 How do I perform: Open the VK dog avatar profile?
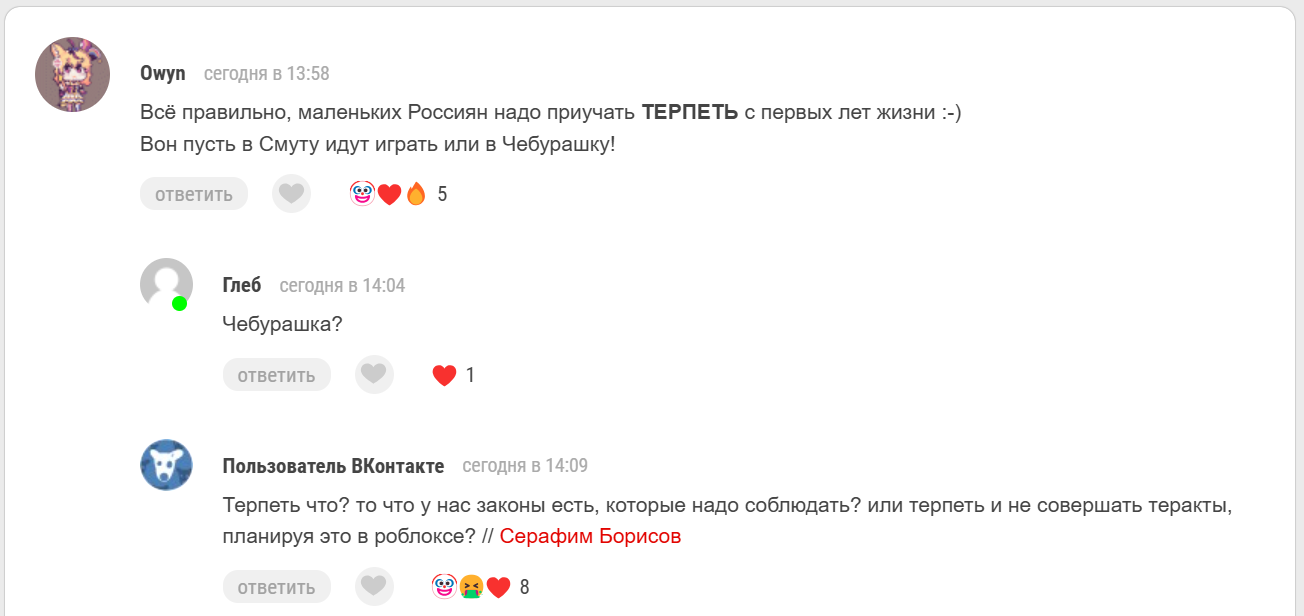tap(166, 465)
